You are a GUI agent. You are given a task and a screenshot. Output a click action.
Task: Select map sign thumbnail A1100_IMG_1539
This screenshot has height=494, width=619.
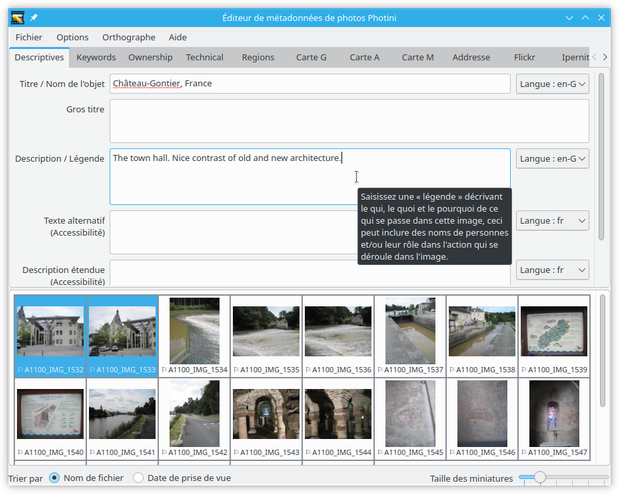point(554,336)
